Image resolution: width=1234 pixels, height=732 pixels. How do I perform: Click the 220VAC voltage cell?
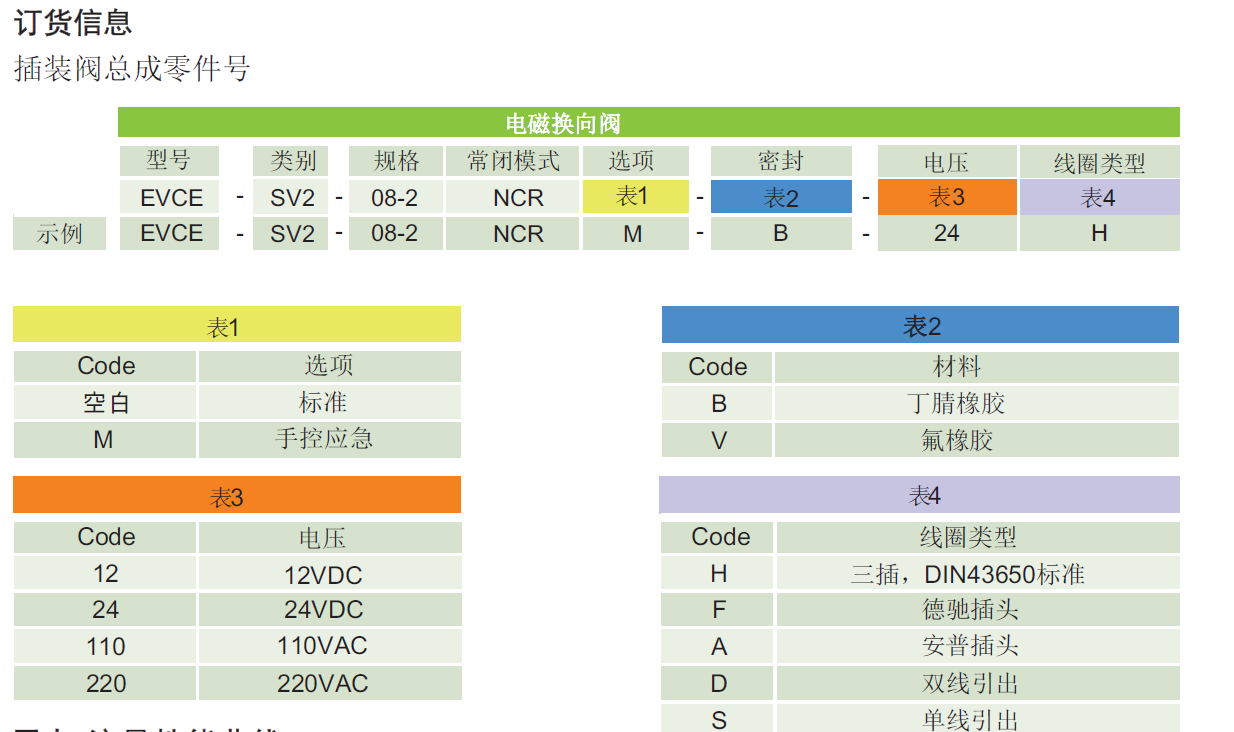pyautogui.click(x=329, y=684)
